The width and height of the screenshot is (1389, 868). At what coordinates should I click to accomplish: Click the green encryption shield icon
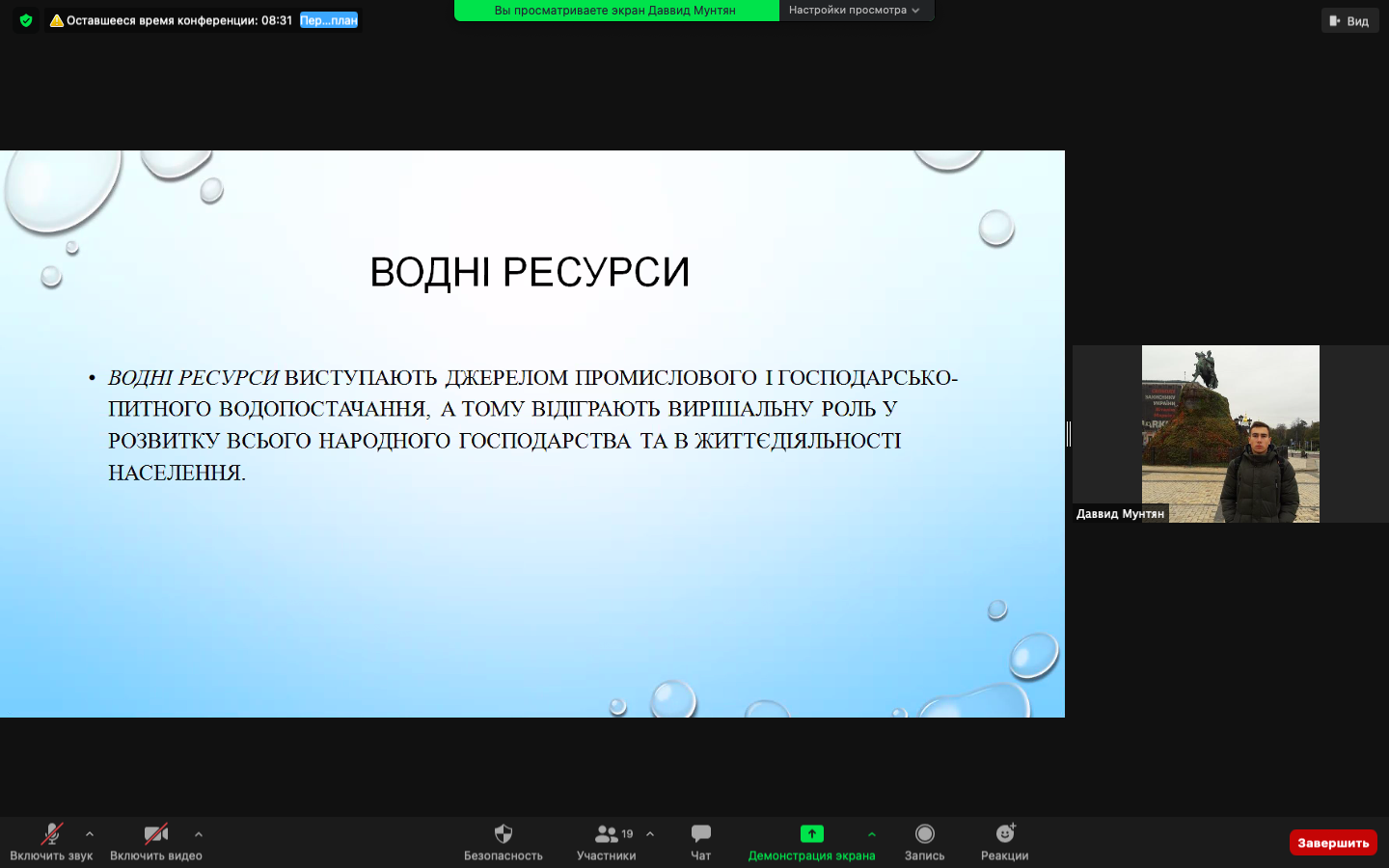click(26, 20)
